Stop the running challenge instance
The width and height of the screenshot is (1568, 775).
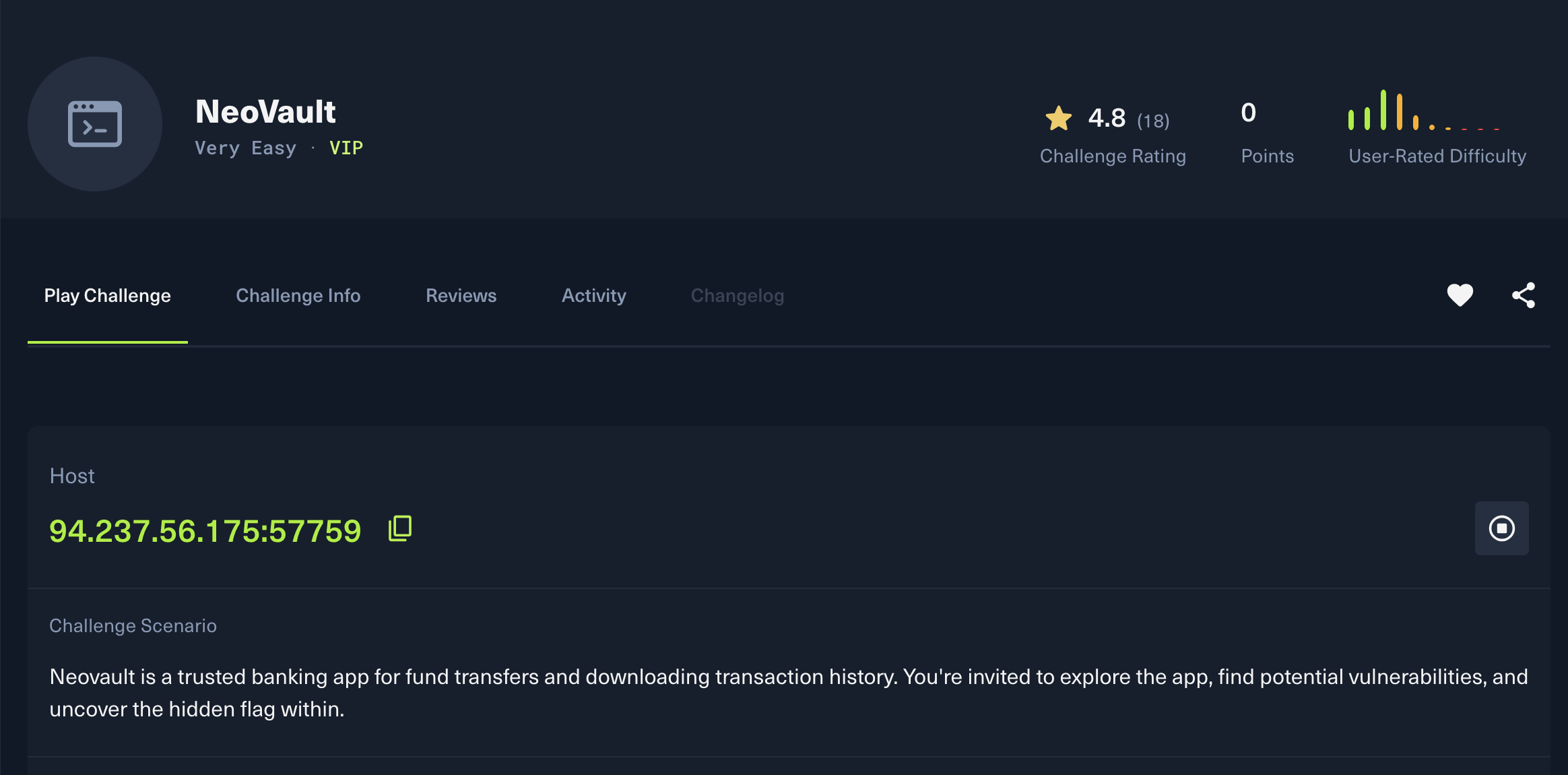(1501, 528)
